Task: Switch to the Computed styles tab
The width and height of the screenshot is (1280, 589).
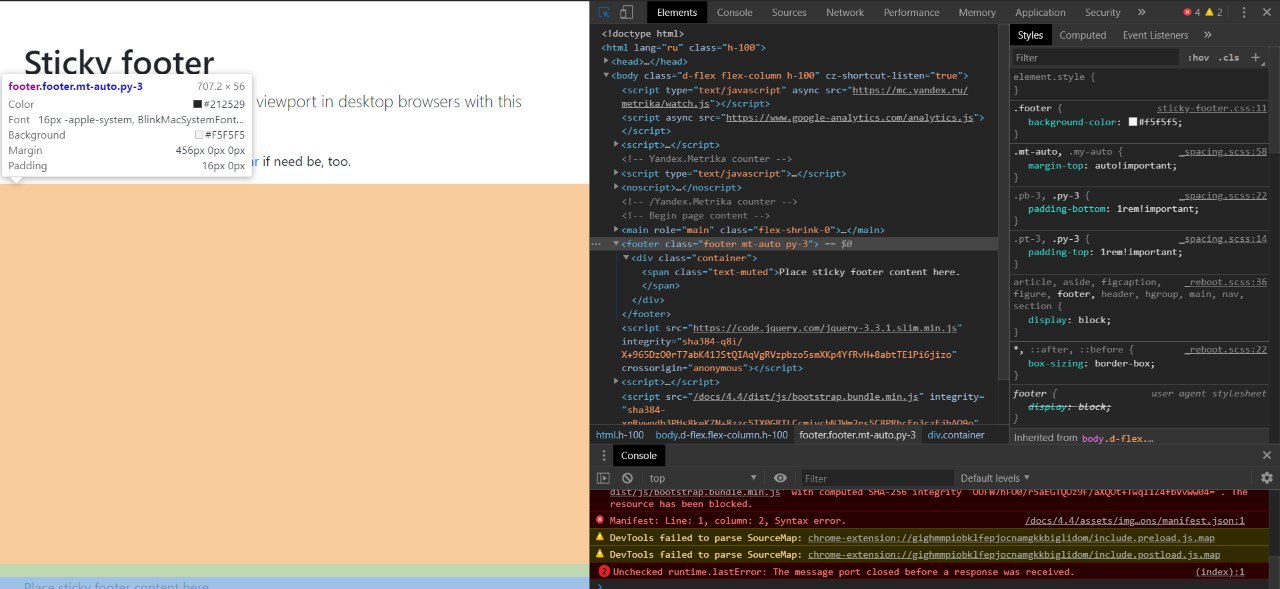Action: 1082,35
